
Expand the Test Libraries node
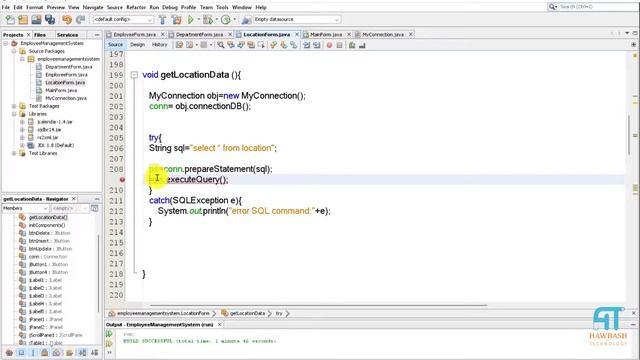[x=14, y=153]
